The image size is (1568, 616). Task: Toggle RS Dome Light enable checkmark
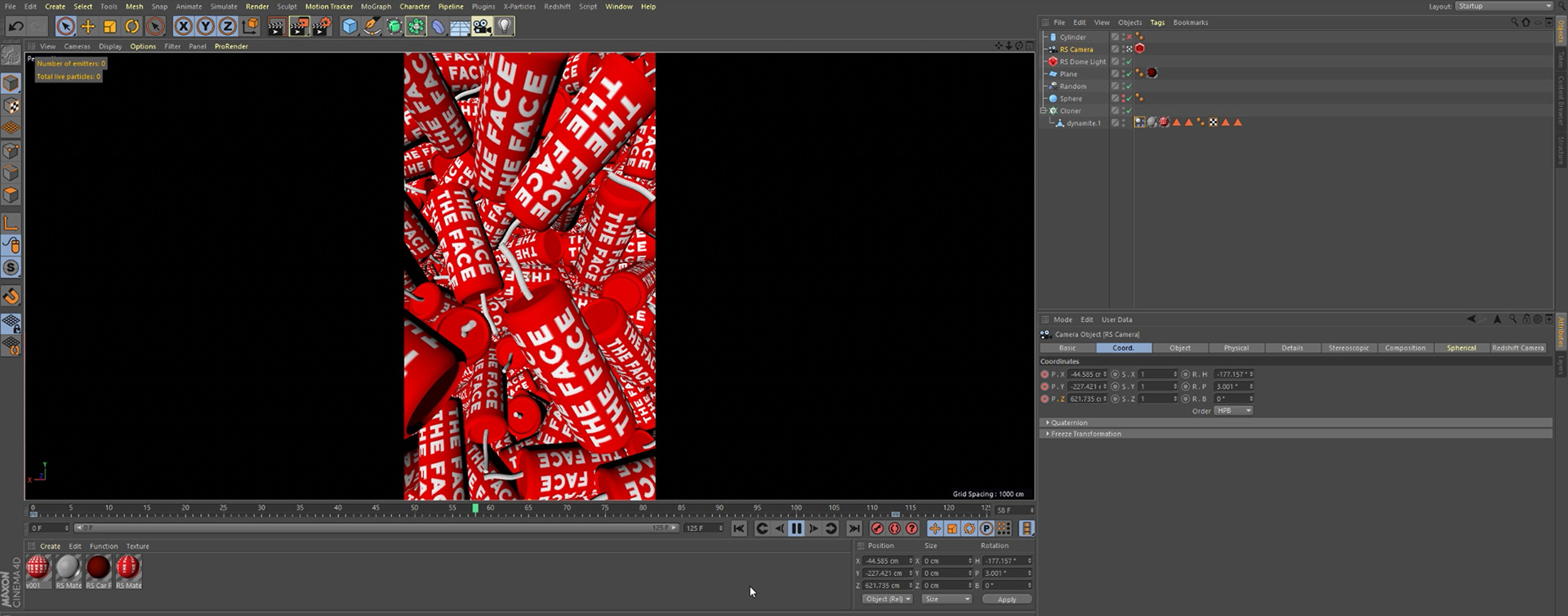point(1129,61)
